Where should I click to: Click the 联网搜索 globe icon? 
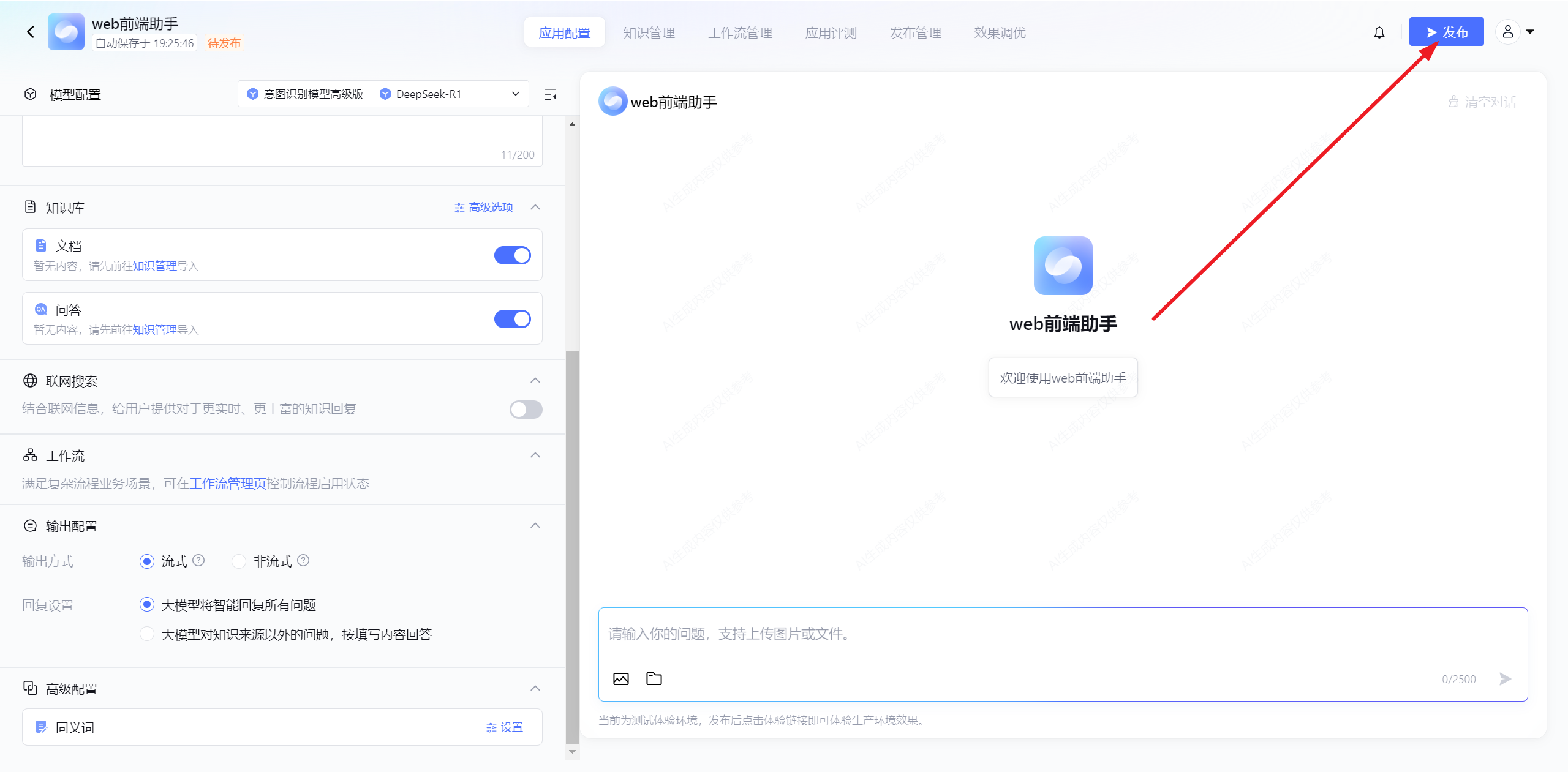[x=30, y=381]
